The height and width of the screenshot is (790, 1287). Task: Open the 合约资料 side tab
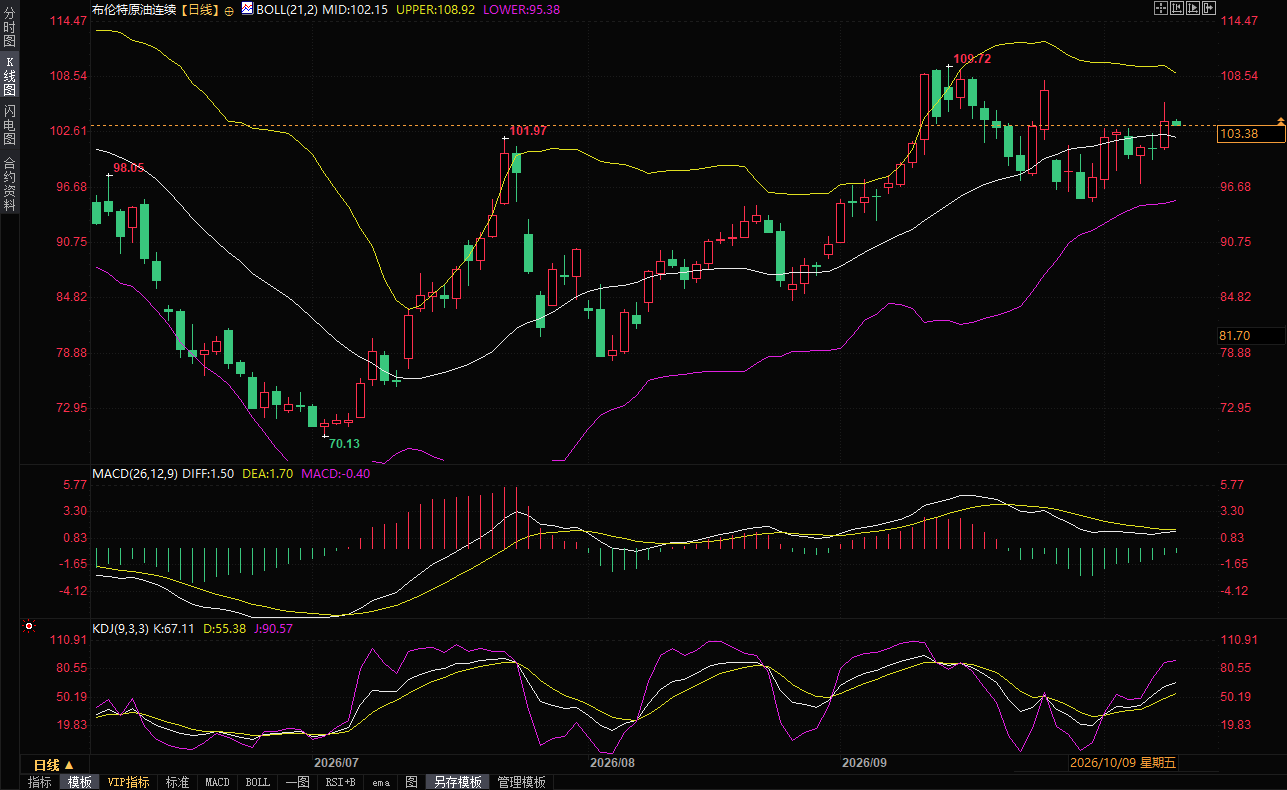tap(9, 183)
